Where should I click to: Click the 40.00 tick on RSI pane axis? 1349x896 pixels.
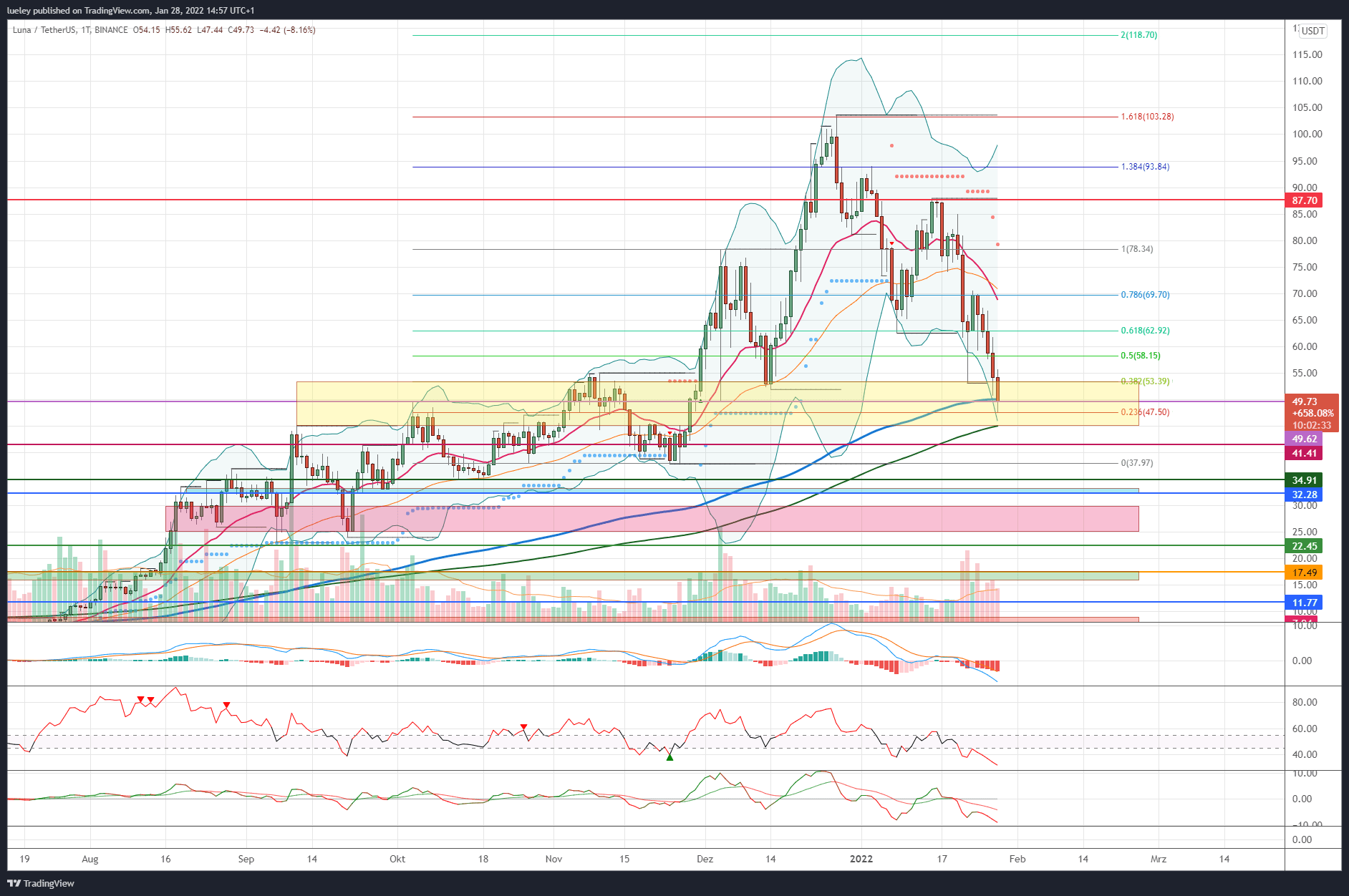[1304, 754]
